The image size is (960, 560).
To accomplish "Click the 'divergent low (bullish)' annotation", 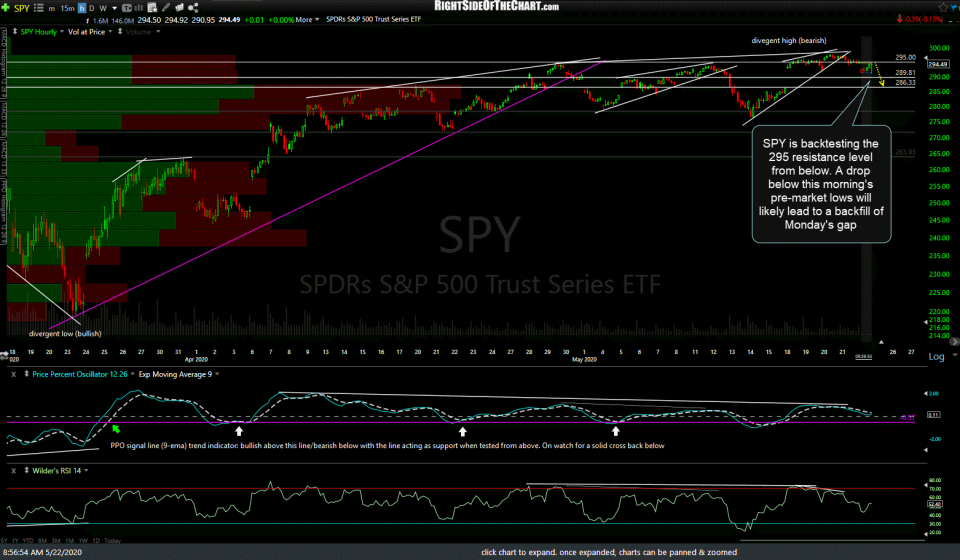I will [65, 334].
